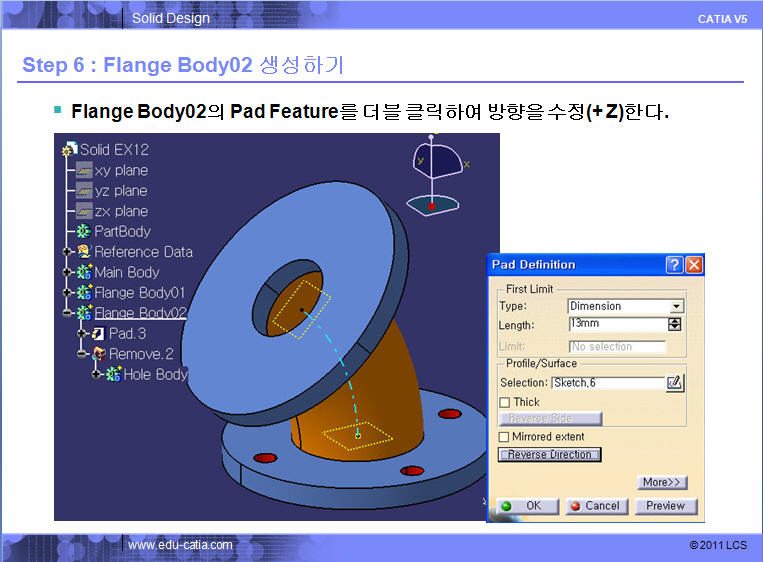Click OK in Pad Definition dialog
763x562 pixels.
(526, 506)
